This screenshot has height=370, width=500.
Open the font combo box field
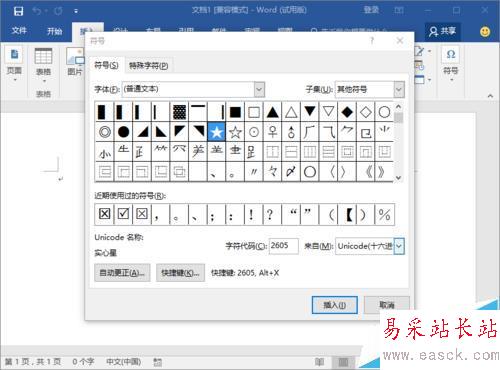[193, 89]
